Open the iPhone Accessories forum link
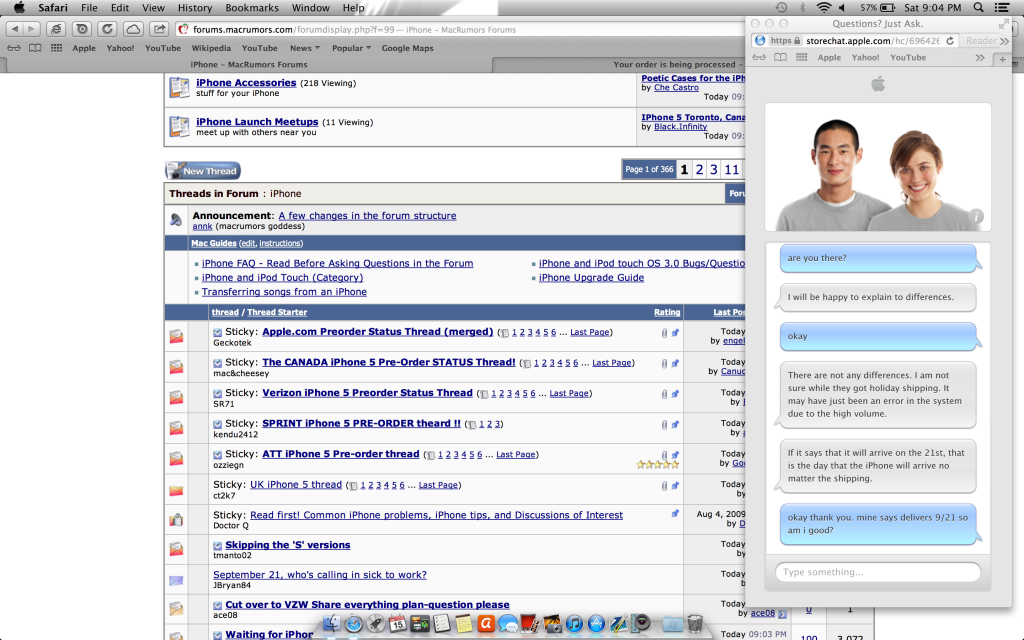1024x640 pixels. tap(246, 83)
